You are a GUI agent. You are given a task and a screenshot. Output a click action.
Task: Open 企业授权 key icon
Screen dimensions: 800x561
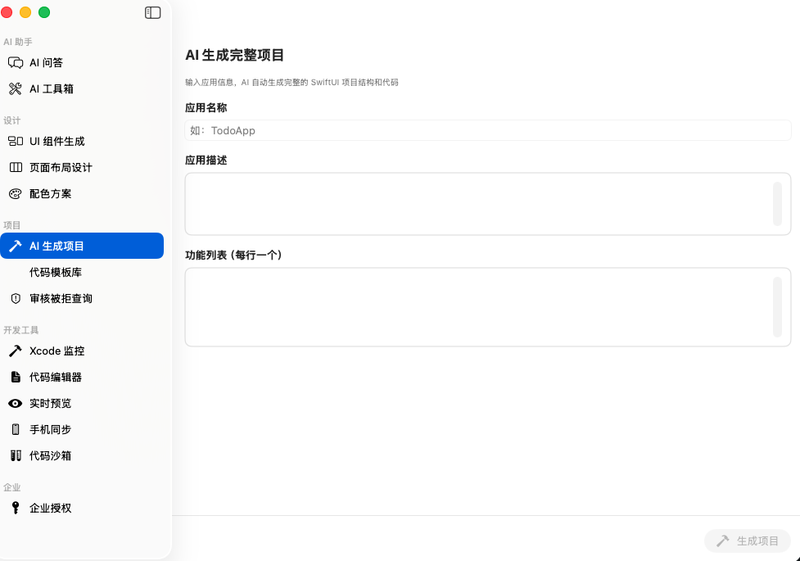(15, 508)
